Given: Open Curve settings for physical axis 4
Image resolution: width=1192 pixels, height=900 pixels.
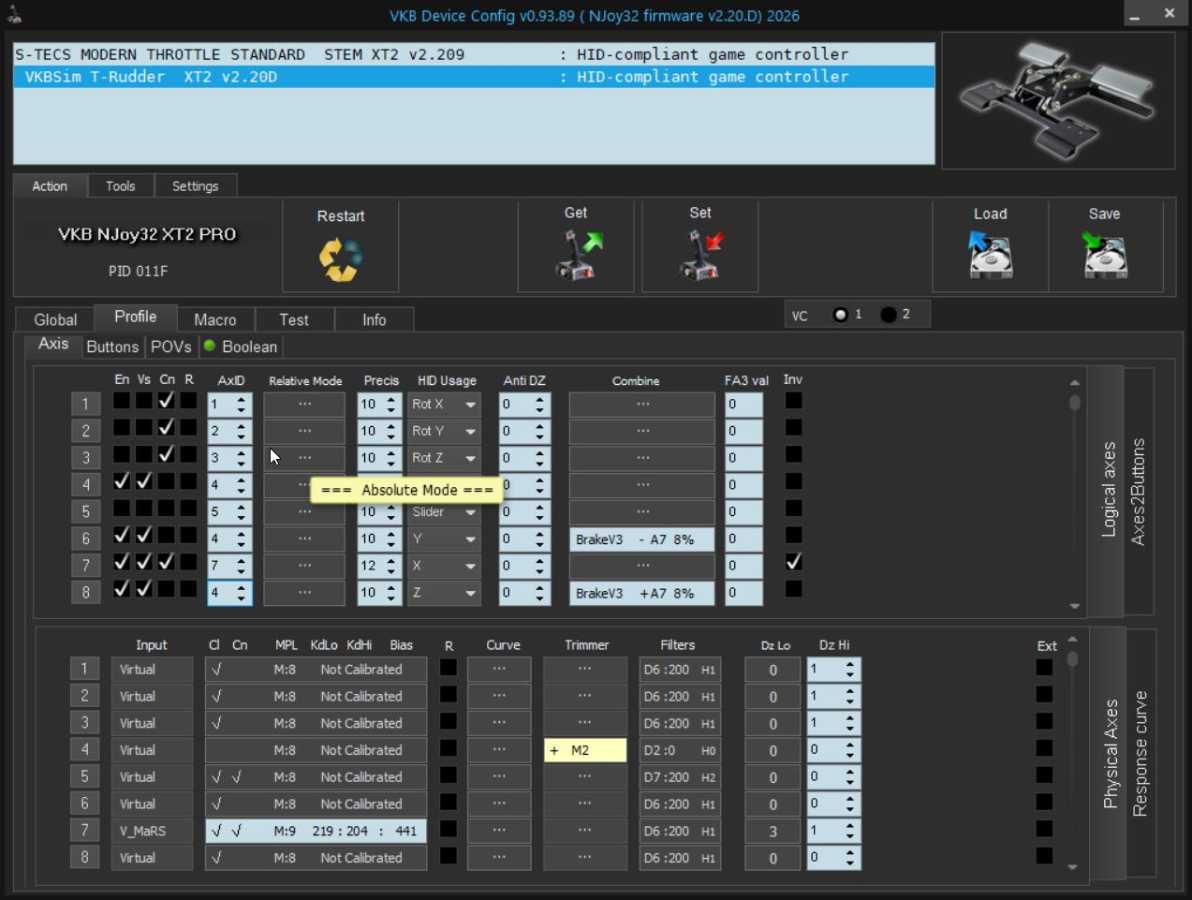Looking at the screenshot, I should (499, 749).
